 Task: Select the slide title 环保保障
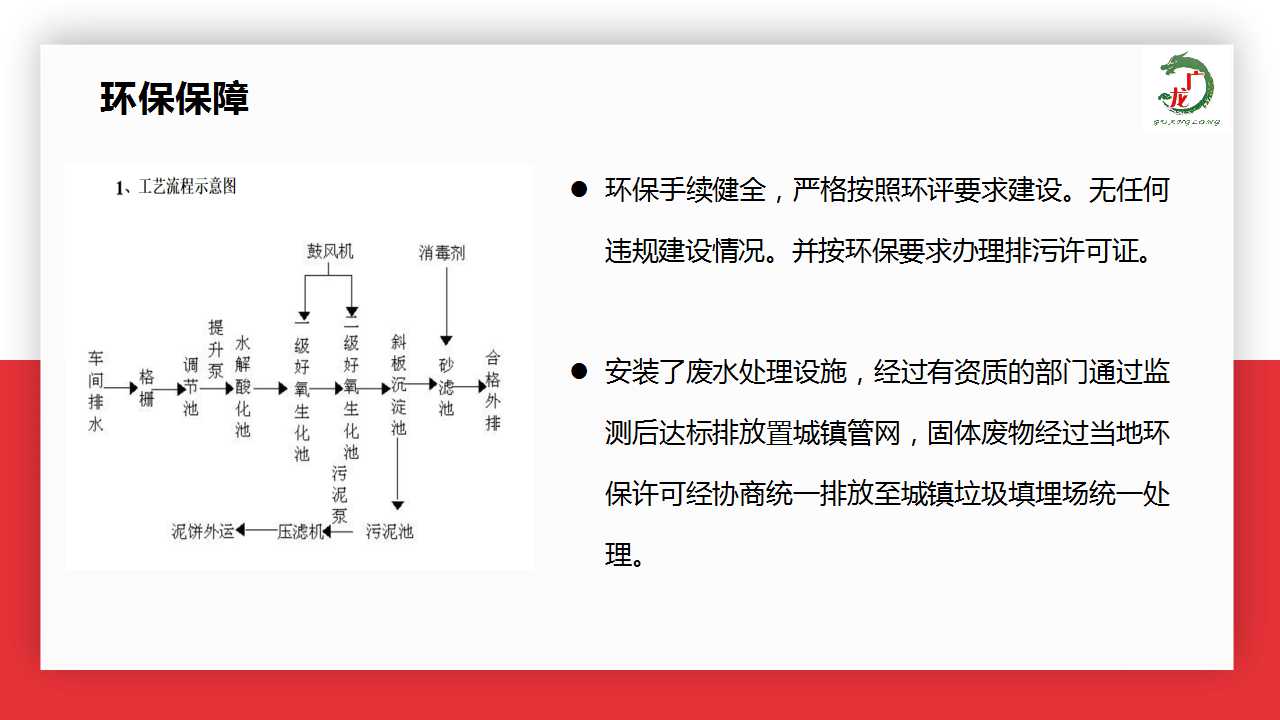[174, 99]
